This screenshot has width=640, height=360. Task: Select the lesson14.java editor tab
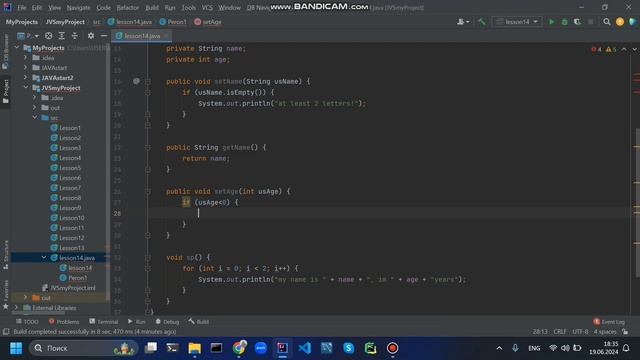[141, 36]
